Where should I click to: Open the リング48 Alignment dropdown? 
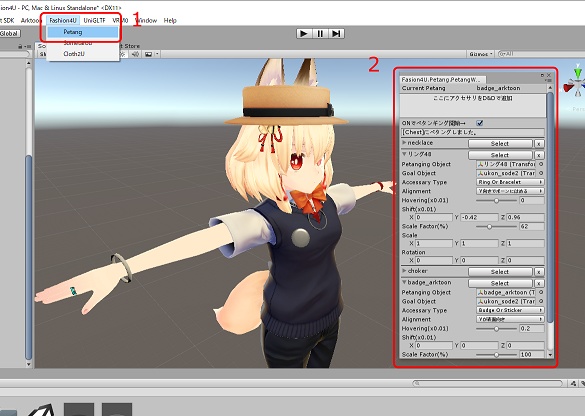[x=510, y=191]
